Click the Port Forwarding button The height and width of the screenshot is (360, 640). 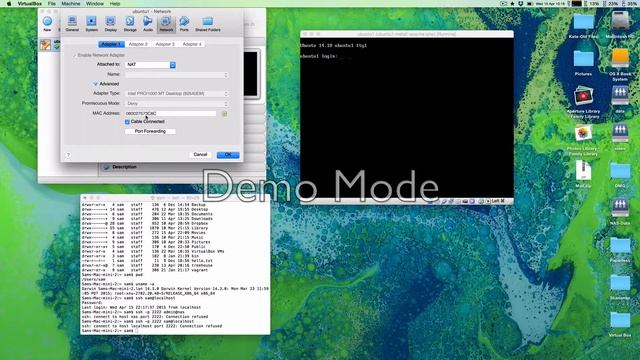150,131
